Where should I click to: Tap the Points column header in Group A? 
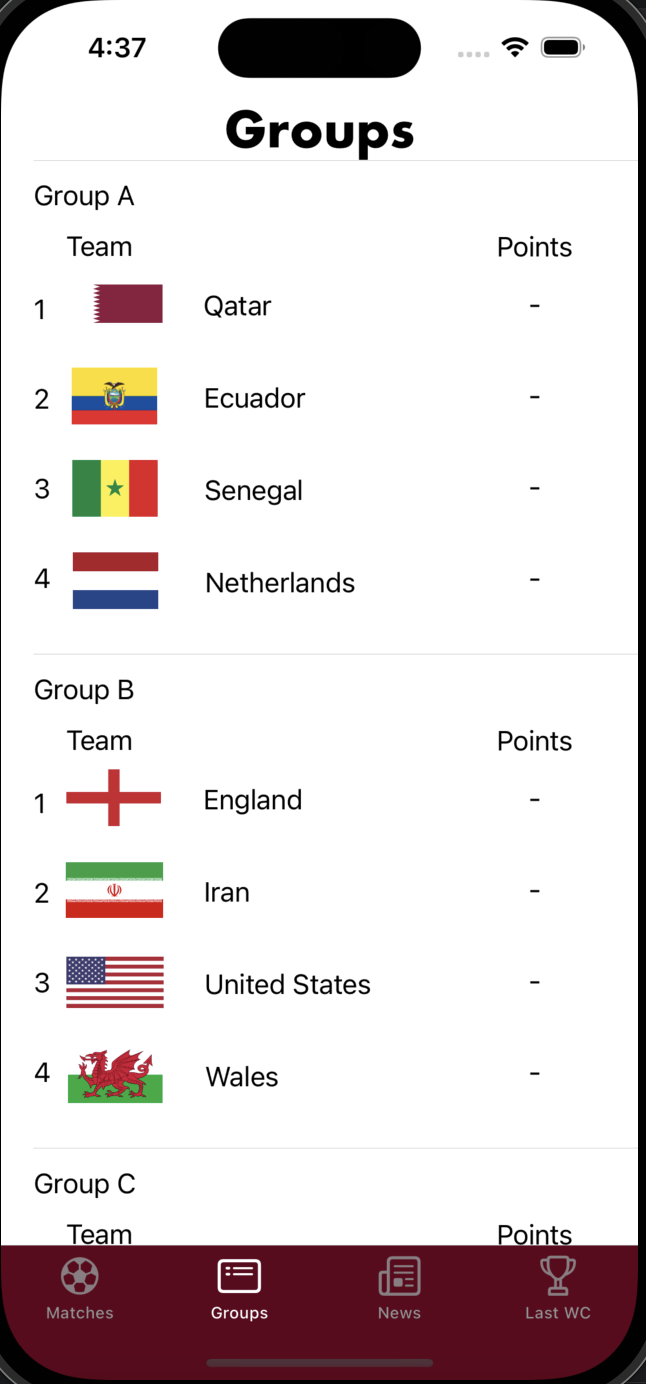coord(534,246)
